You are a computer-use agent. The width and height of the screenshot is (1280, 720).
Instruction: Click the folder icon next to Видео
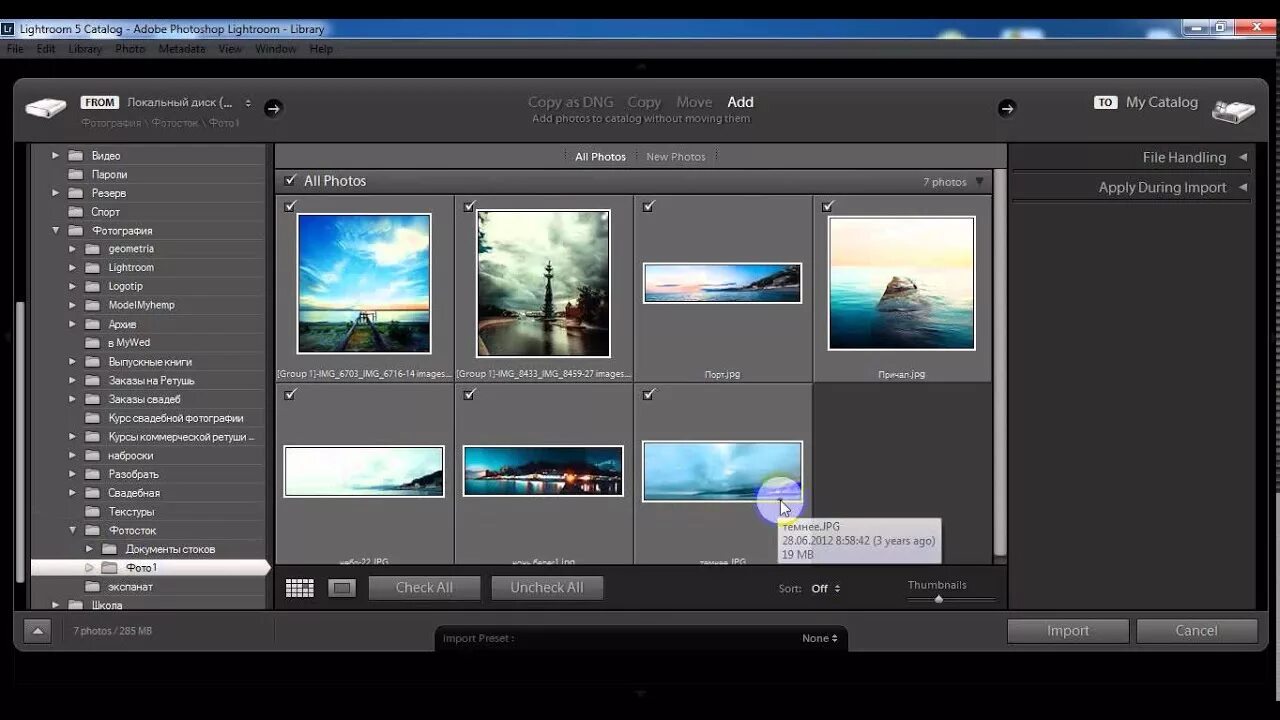75,156
